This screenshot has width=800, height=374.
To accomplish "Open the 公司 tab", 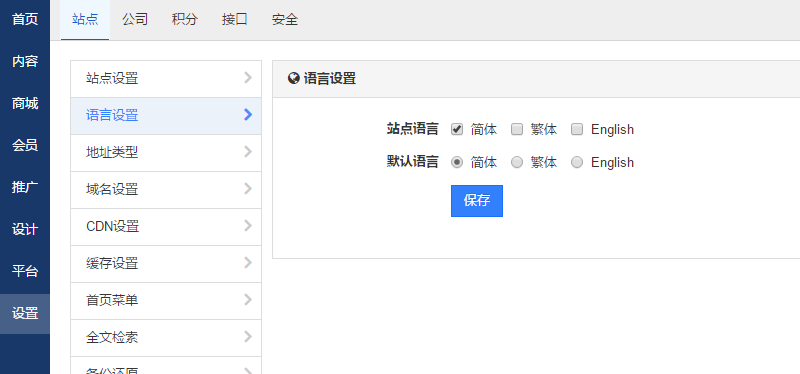I will pos(135,20).
